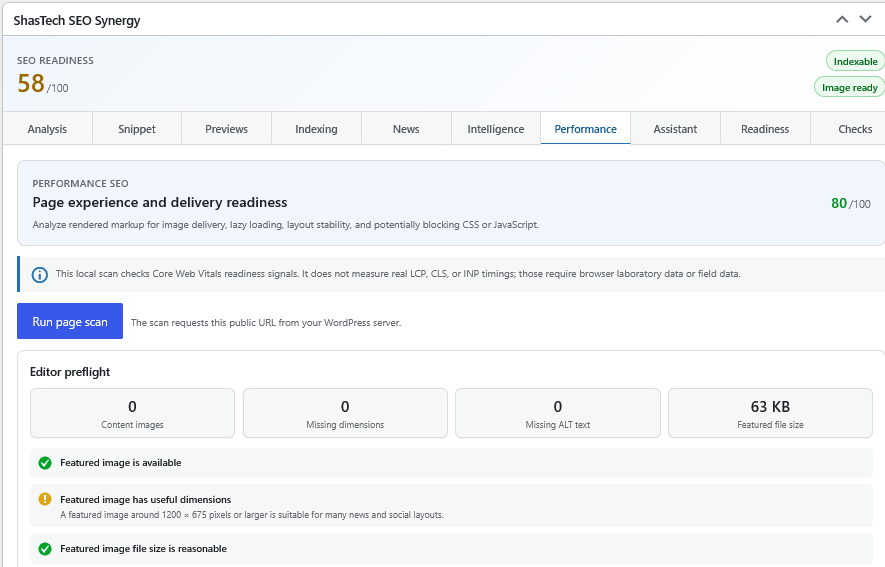Click the Featured image is available row
This screenshot has width=885, height=567.
[x=451, y=463]
